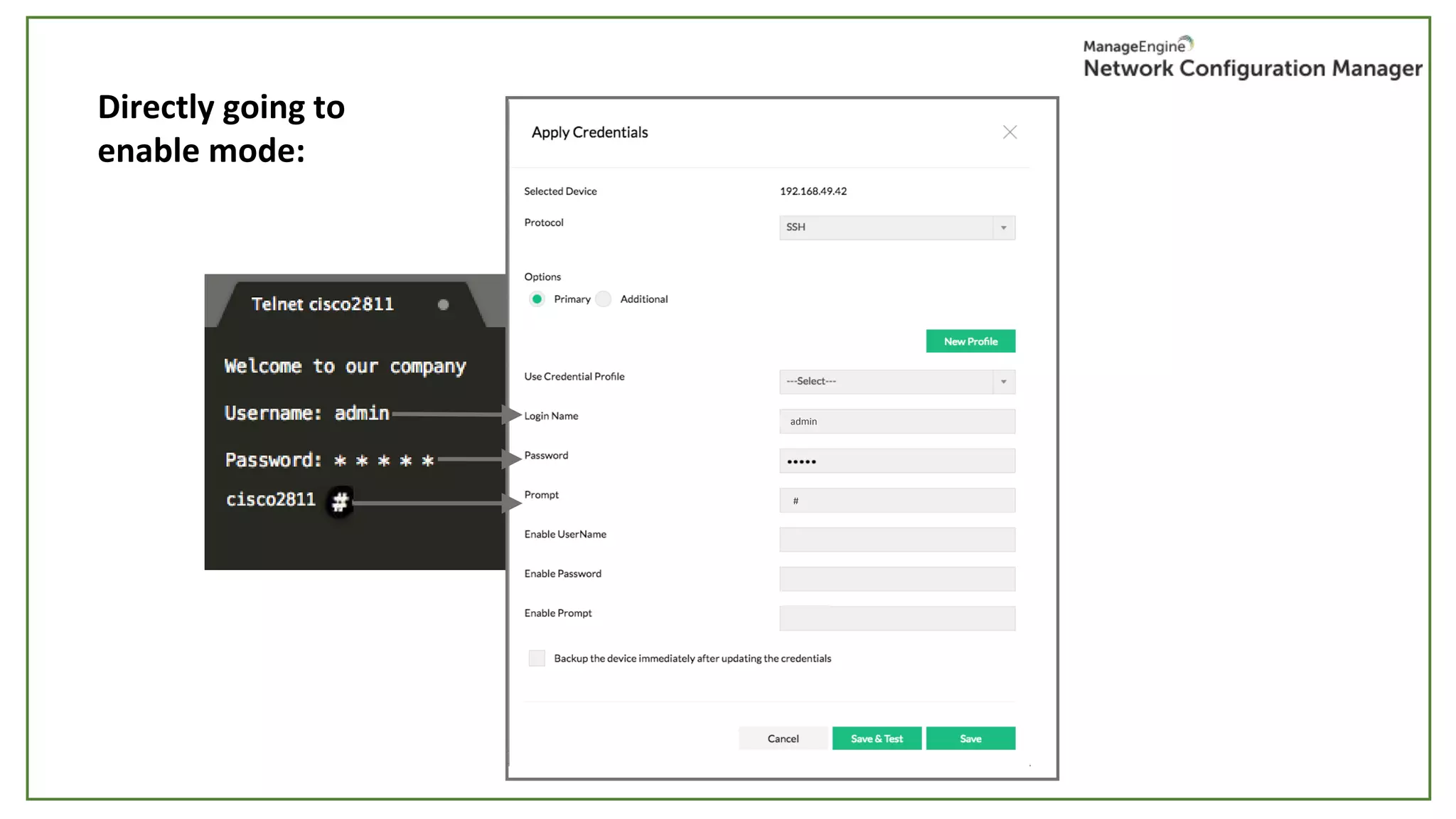
Task: Click the Protocol dropdown arrow
Action: (1004, 227)
